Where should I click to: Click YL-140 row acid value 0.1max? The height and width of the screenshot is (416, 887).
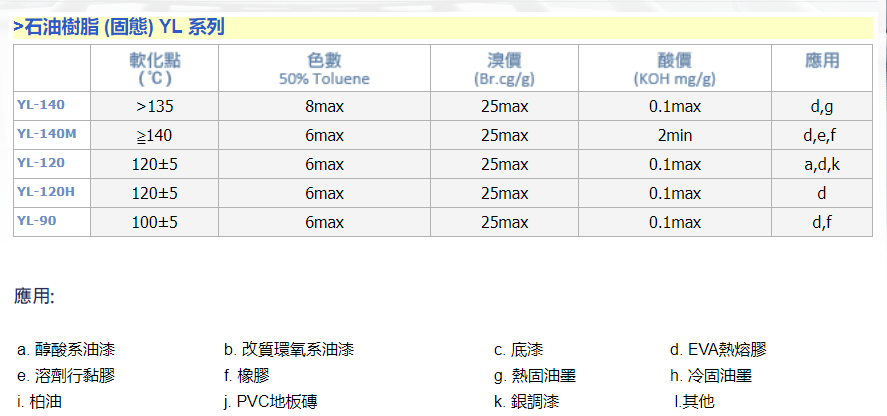pyautogui.click(x=674, y=106)
